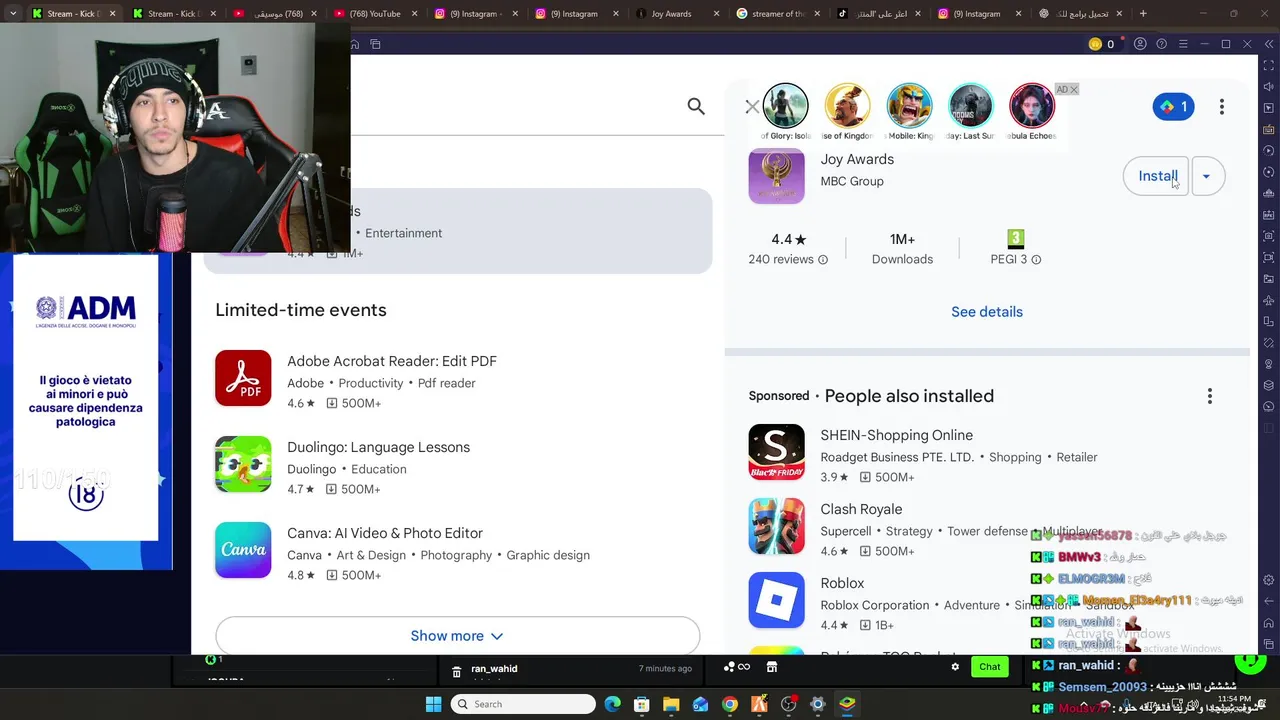Toggle BlueStacks fullscreen from the sidebar

(1269, 64)
